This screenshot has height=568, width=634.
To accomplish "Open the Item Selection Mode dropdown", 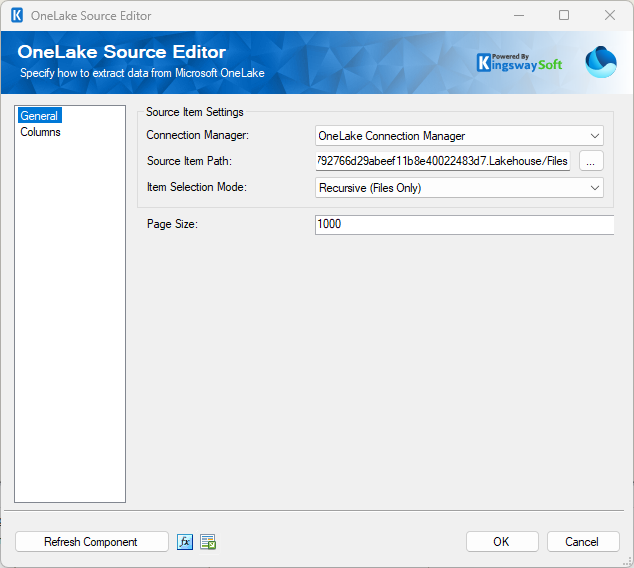I will [x=459, y=188].
